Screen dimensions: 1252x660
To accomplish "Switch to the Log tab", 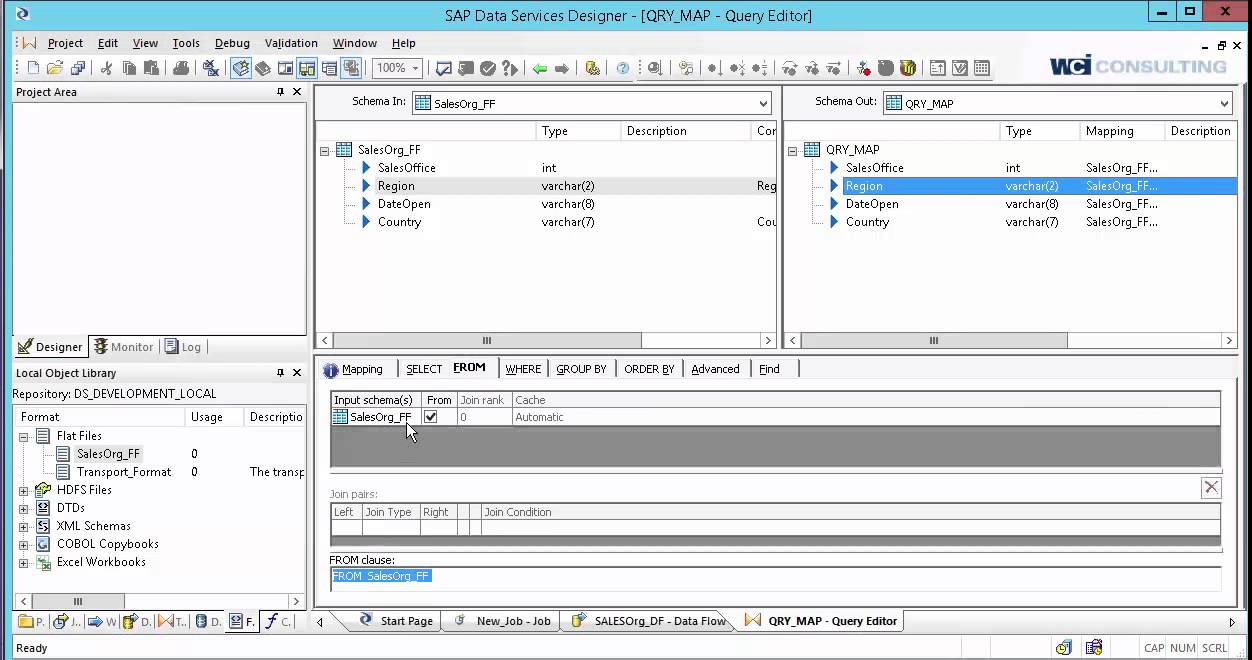I will tap(183, 347).
